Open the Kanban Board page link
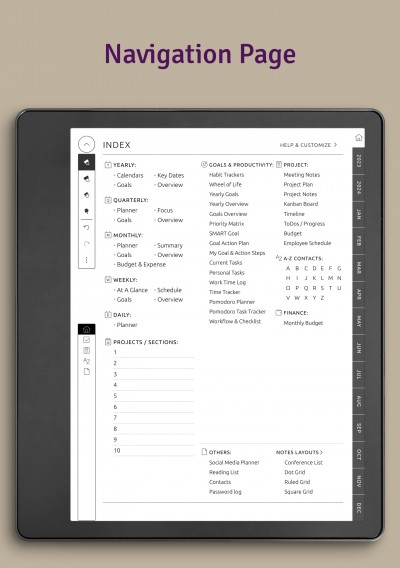Image resolution: width=400 pixels, height=568 pixels. point(301,204)
